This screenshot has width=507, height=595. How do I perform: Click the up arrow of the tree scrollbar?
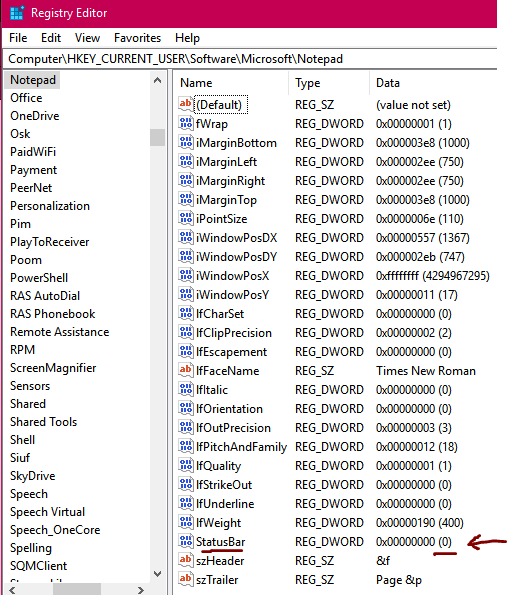tap(157, 80)
